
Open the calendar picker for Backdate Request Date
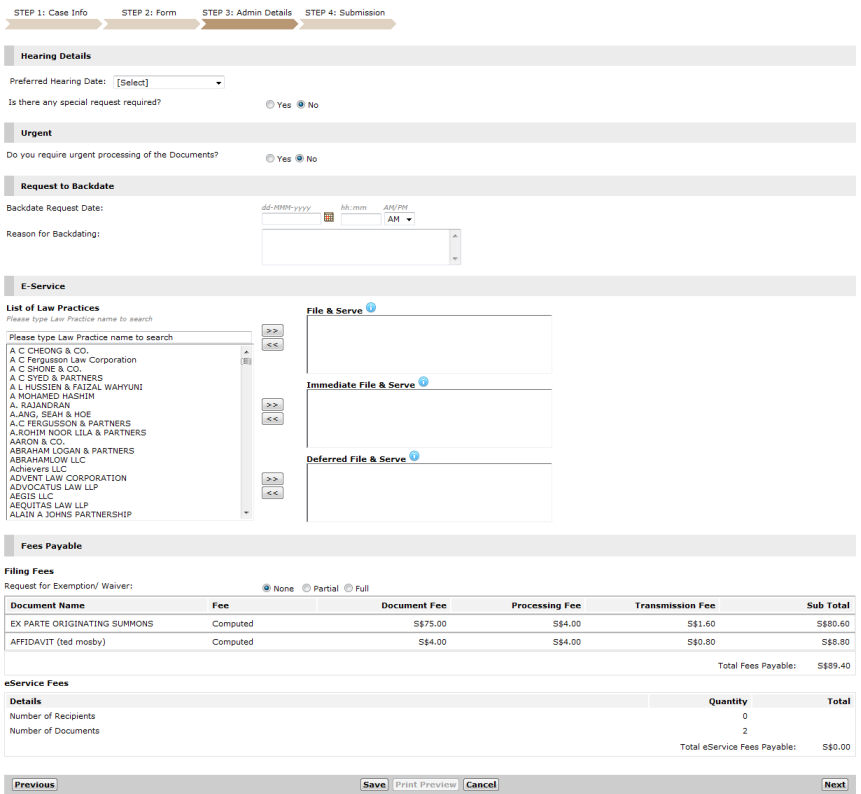(x=328, y=217)
